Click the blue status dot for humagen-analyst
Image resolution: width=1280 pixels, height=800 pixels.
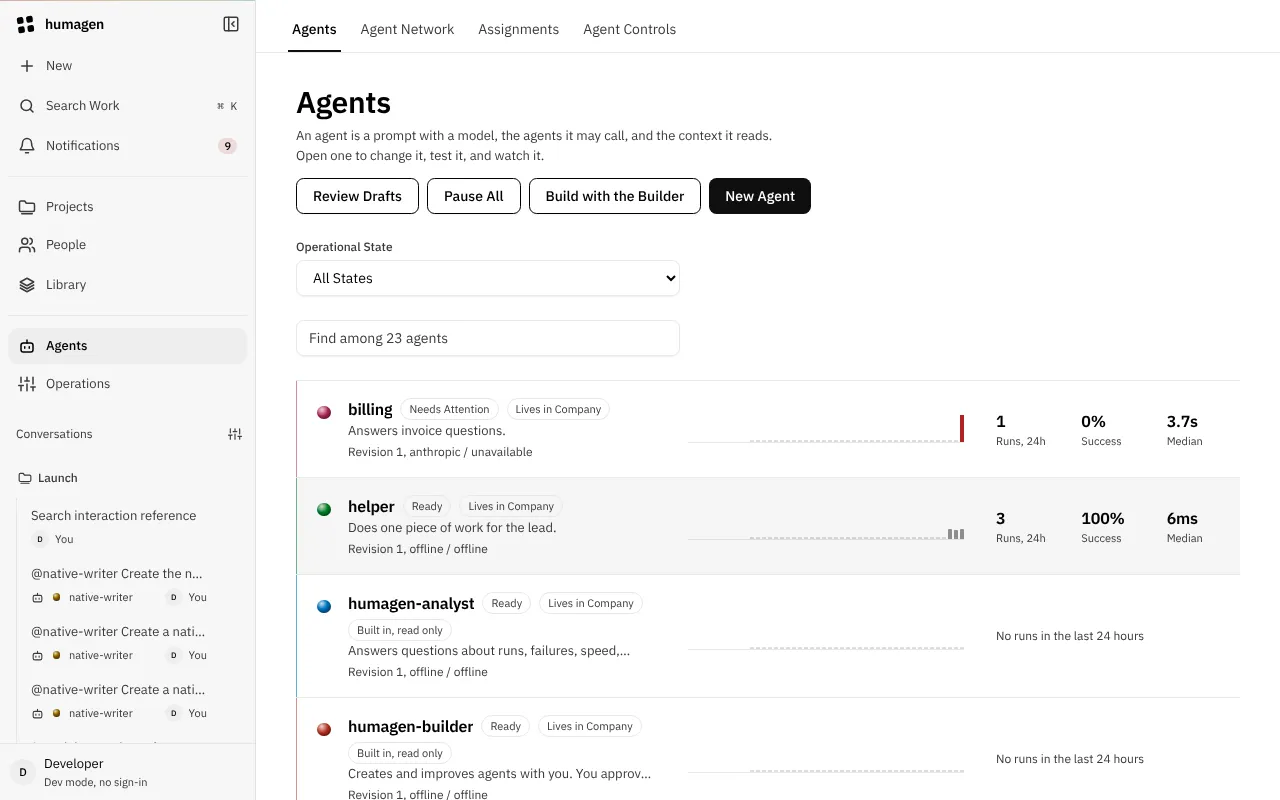pos(324,606)
